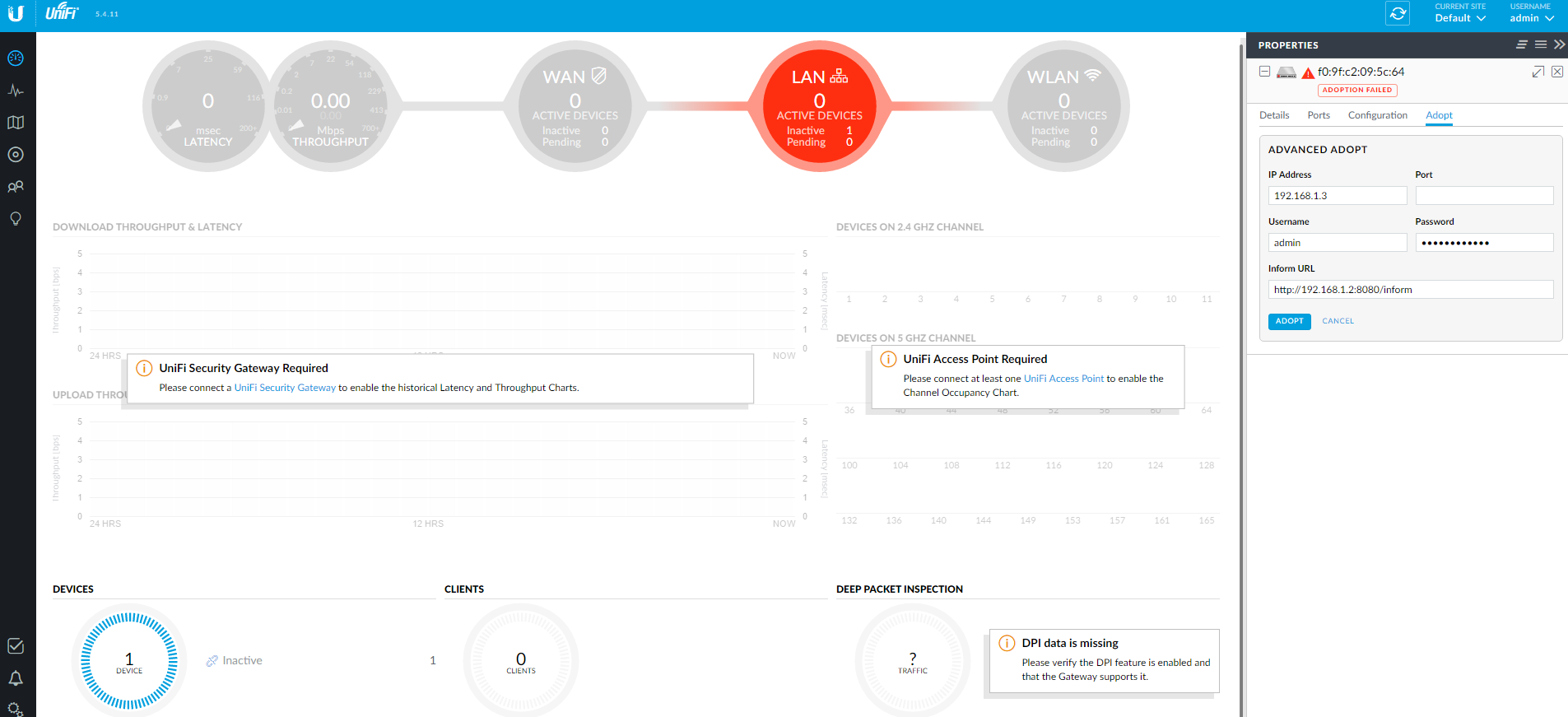
Task: Close the f0:9f:c2:09:5c:64 device properties
Action: tap(1557, 72)
